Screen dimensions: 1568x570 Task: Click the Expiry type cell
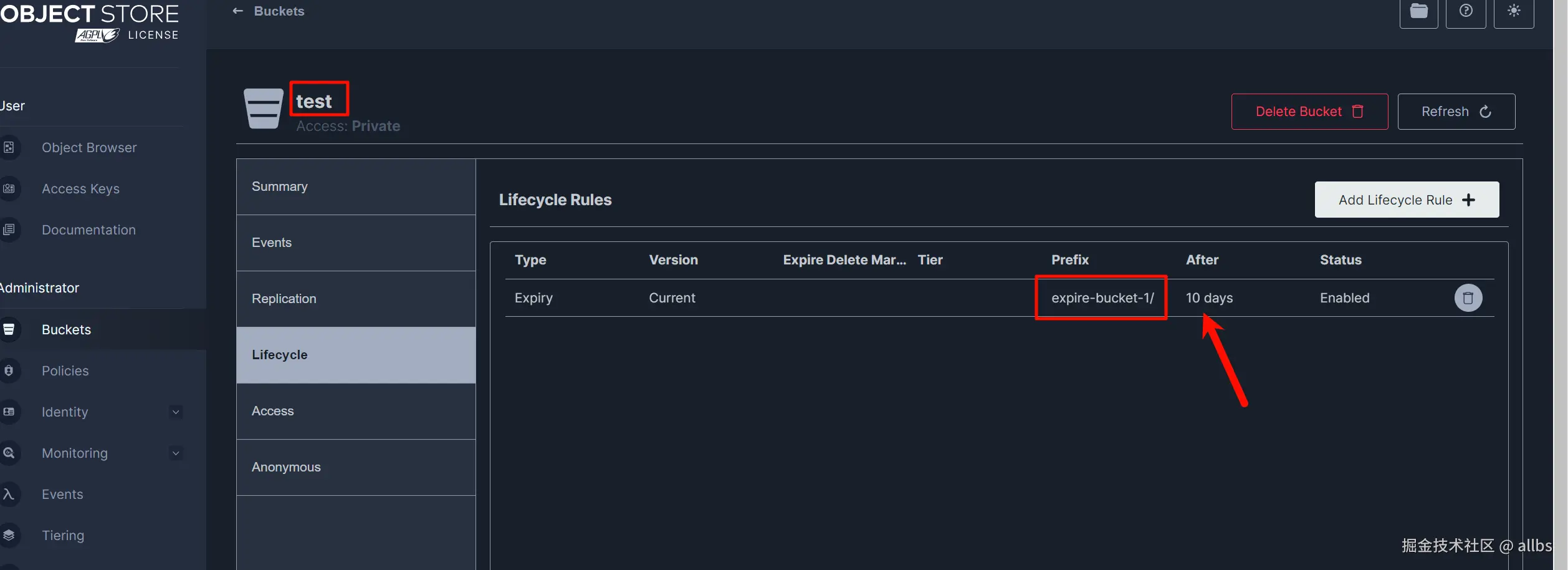[533, 298]
